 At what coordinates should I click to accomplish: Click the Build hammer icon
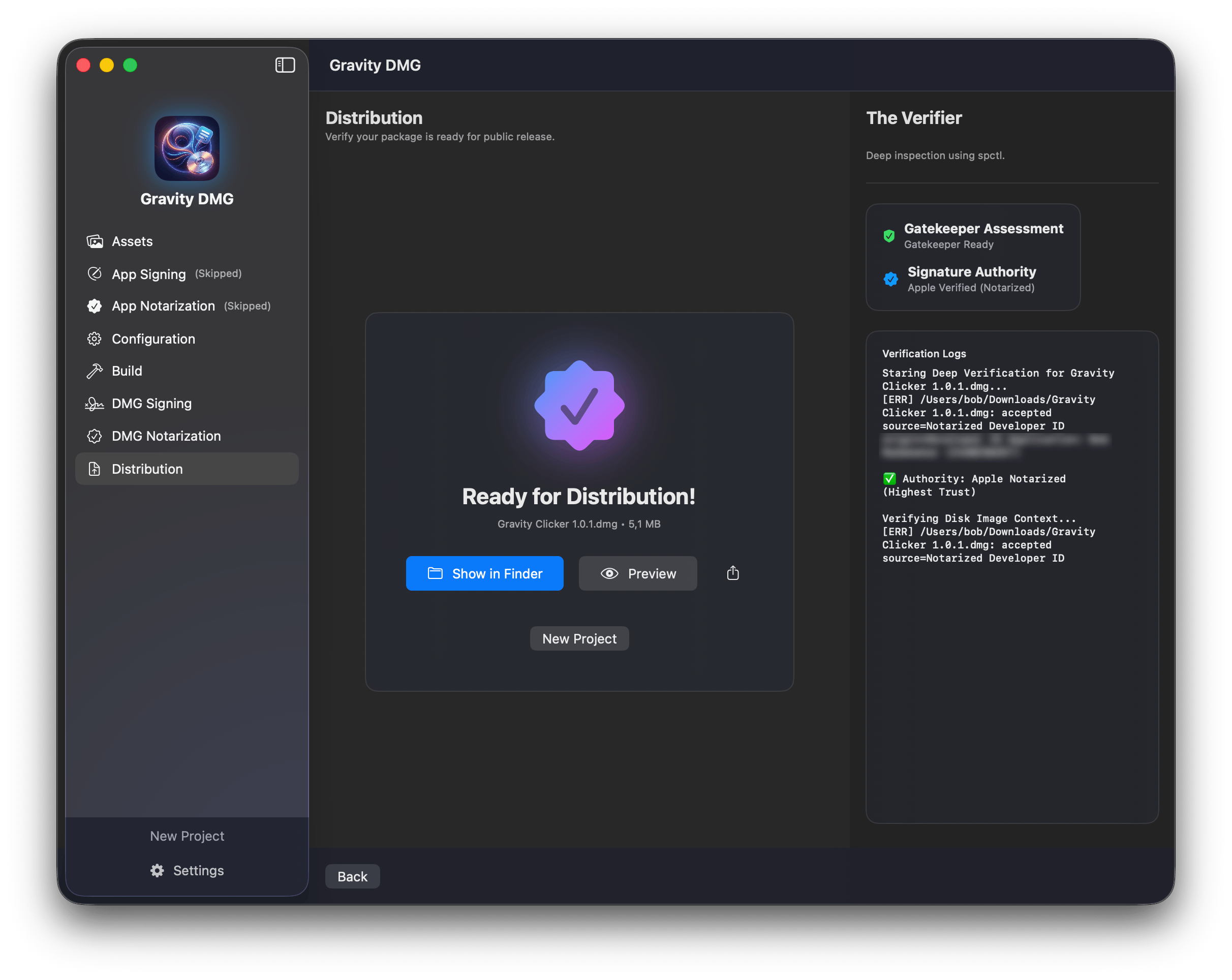pos(95,371)
